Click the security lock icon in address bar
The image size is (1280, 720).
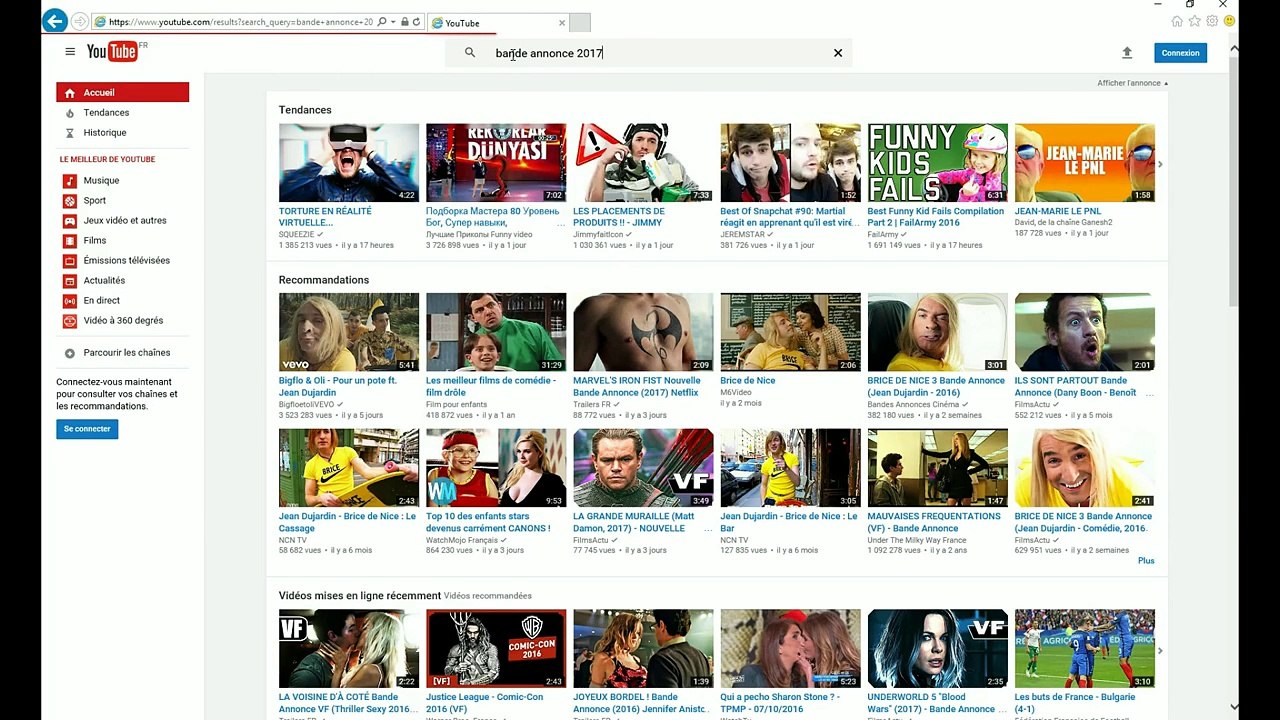tap(404, 22)
